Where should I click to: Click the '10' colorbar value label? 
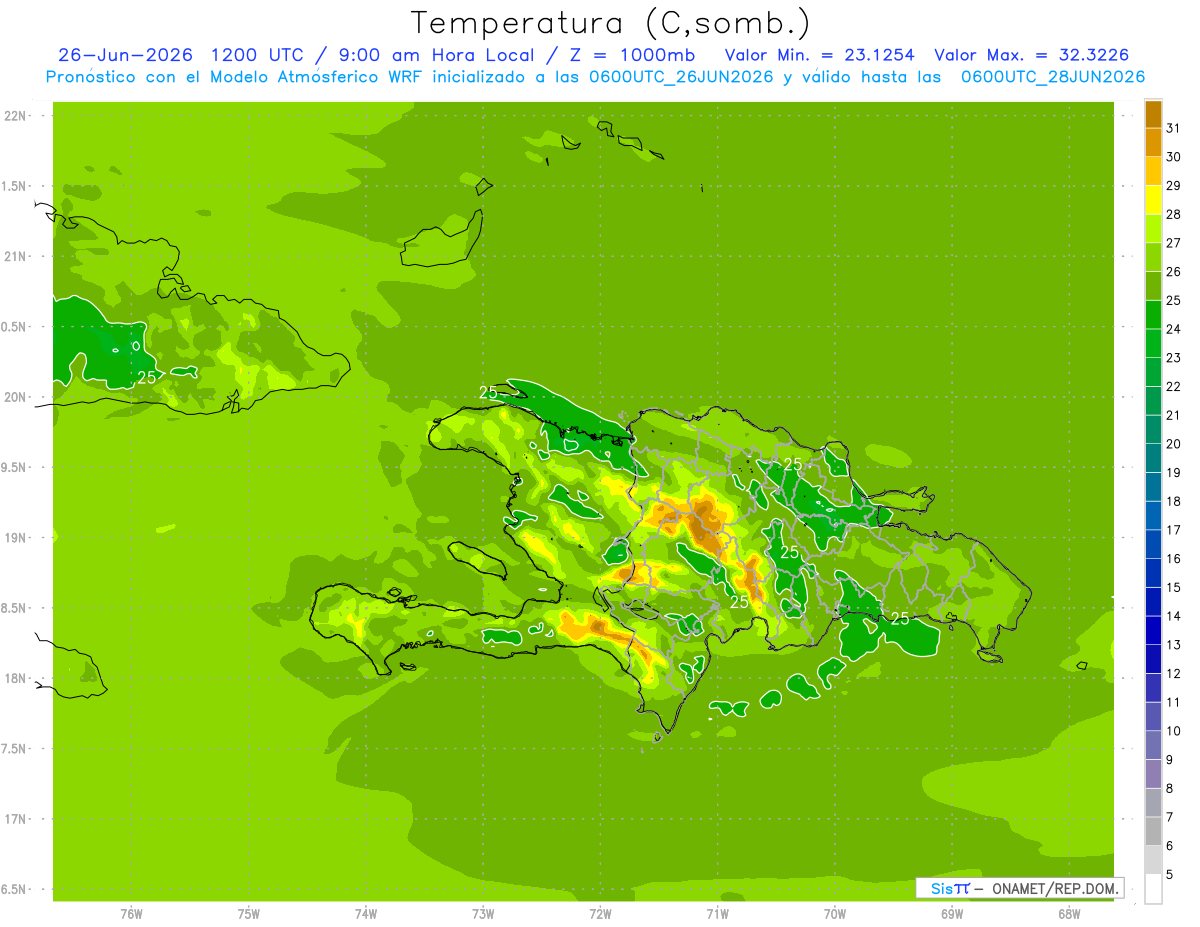click(1173, 731)
